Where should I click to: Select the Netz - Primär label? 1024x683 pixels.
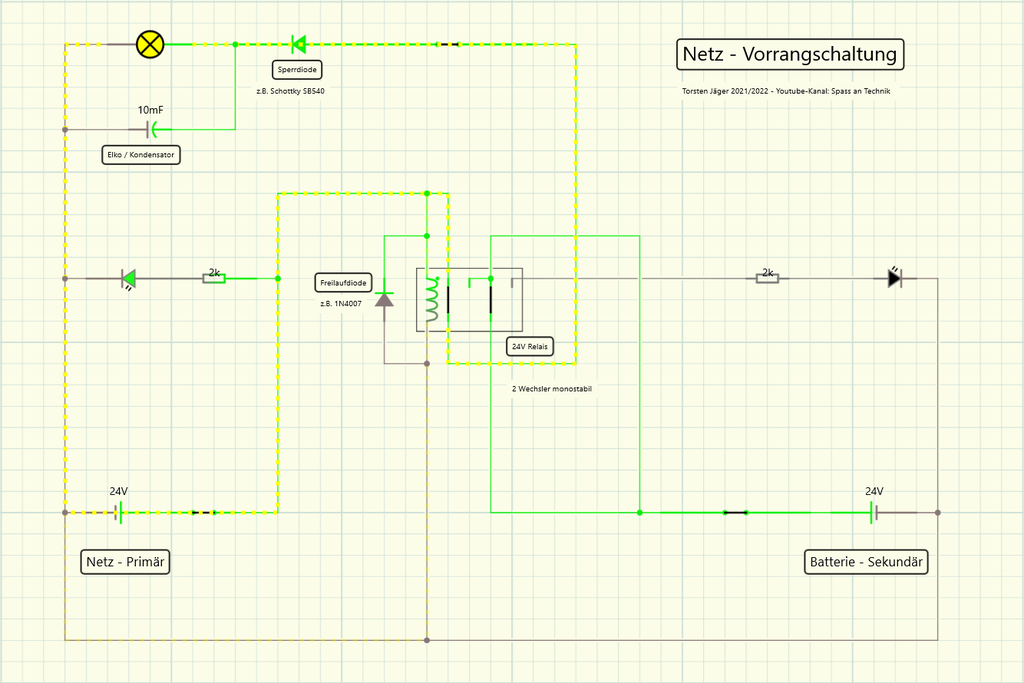point(125,562)
